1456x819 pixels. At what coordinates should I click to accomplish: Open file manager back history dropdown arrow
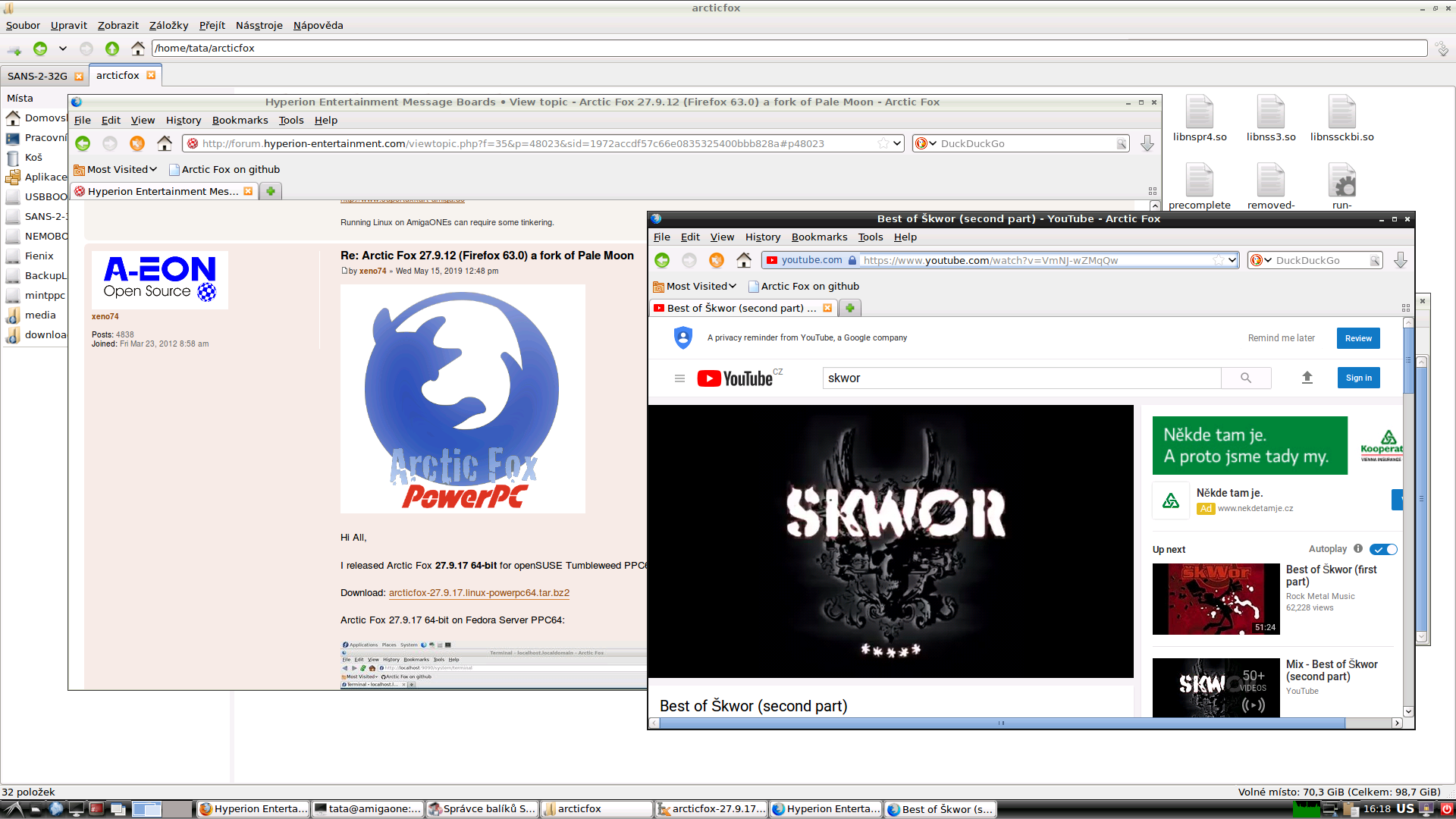point(63,49)
